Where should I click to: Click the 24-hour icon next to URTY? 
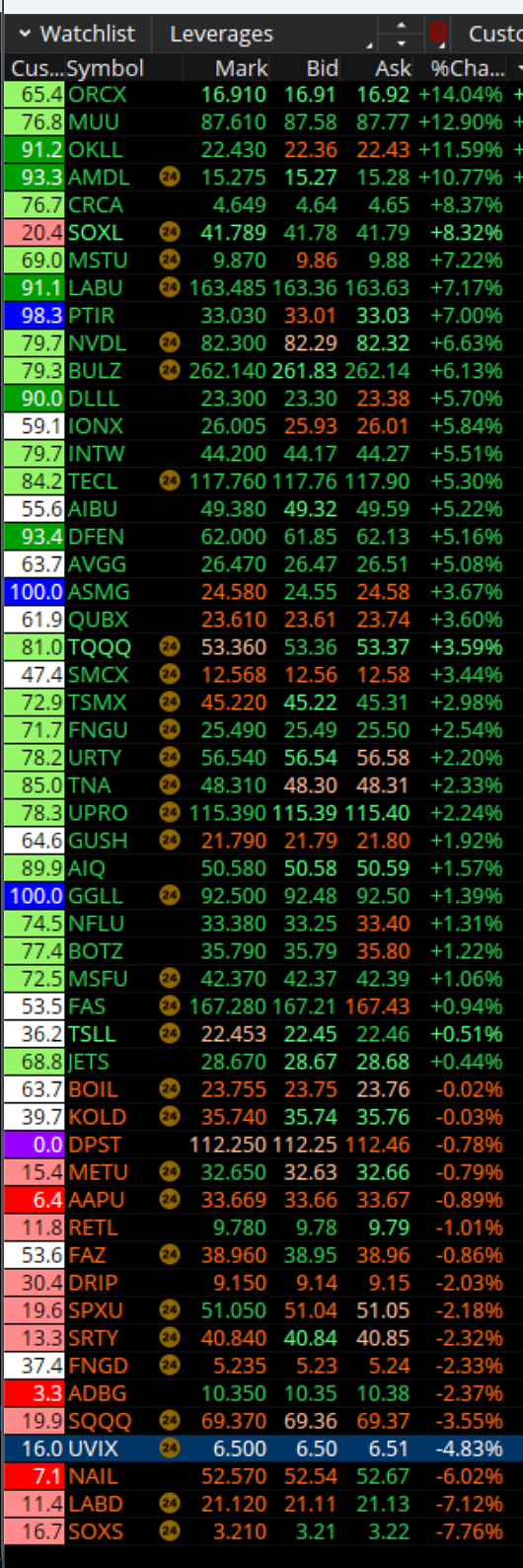click(x=170, y=758)
